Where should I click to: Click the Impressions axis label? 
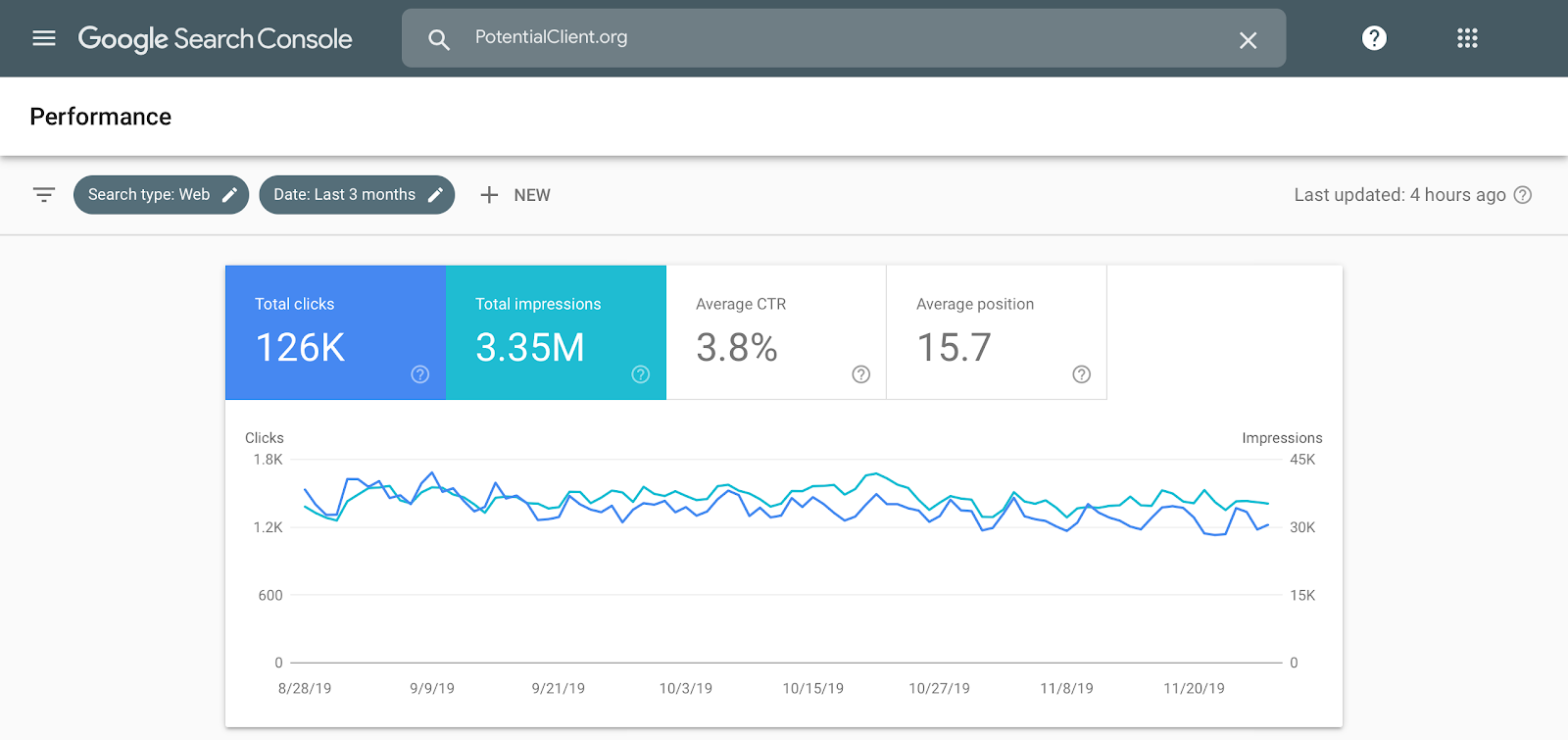tap(1282, 438)
